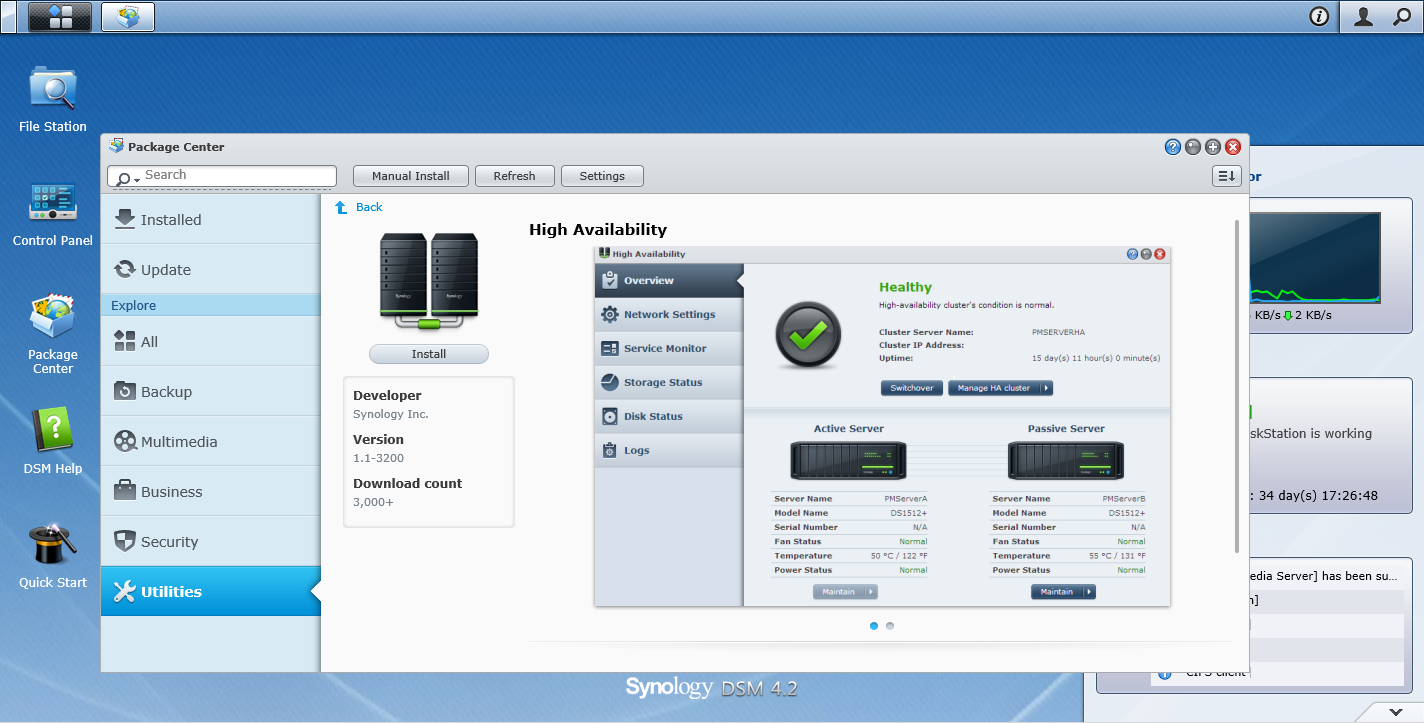
Task: Click the High Availability package server icon
Action: (429, 282)
